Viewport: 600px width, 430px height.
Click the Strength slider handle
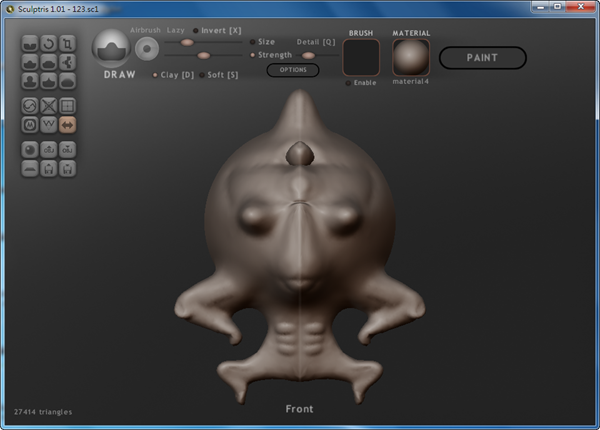pos(204,56)
